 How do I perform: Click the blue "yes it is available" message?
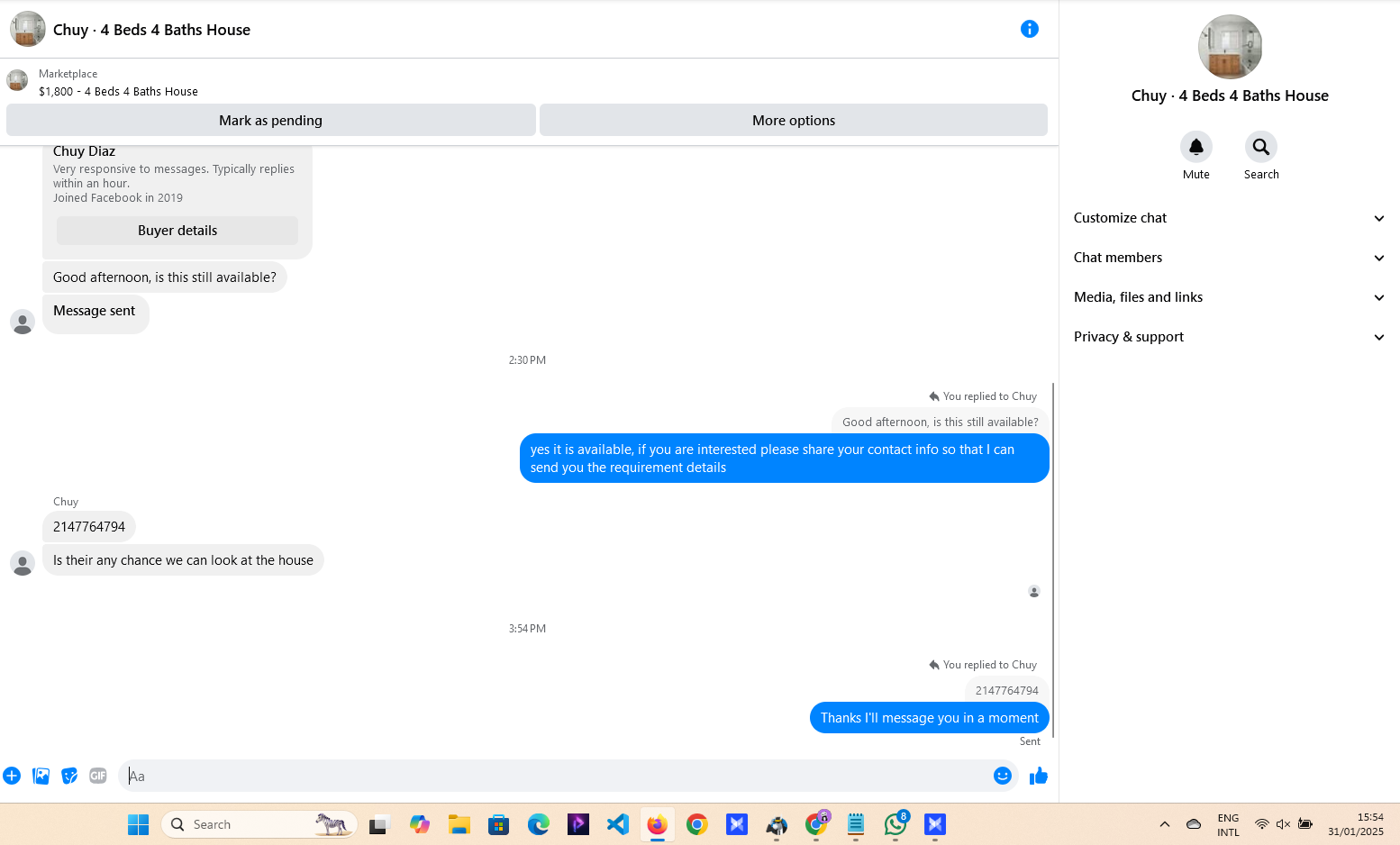click(785, 459)
